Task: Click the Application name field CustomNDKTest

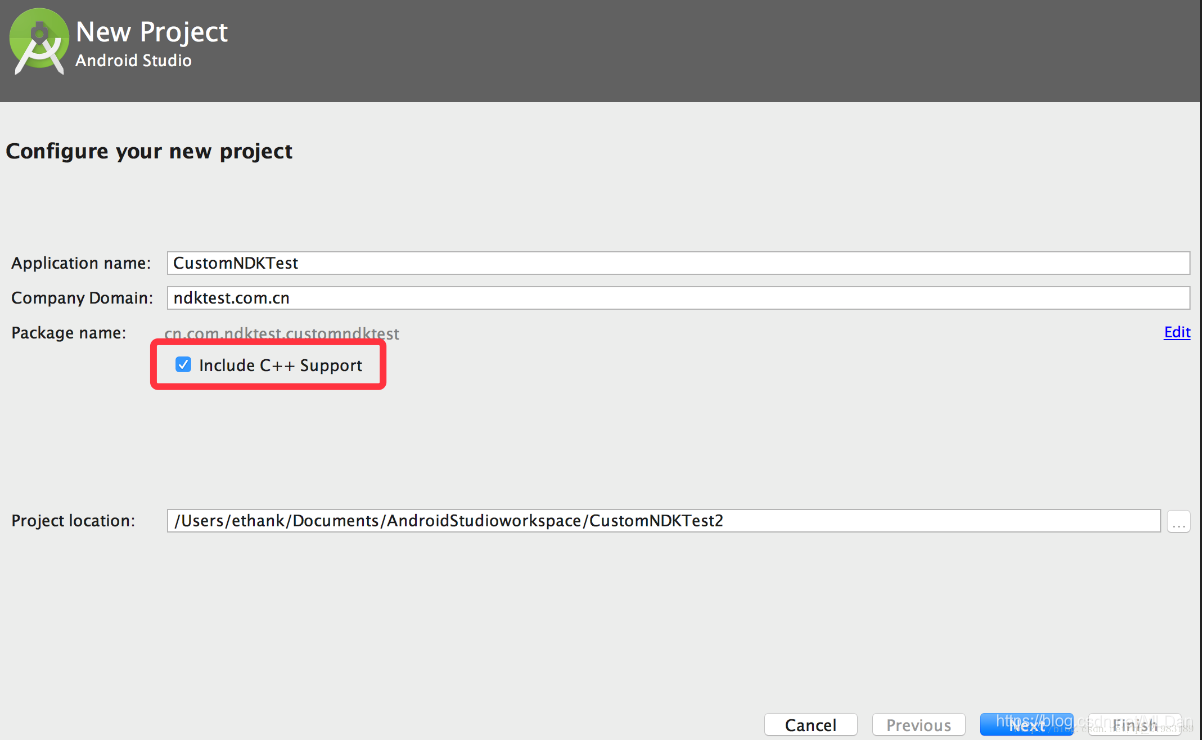Action: pyautogui.click(x=678, y=263)
